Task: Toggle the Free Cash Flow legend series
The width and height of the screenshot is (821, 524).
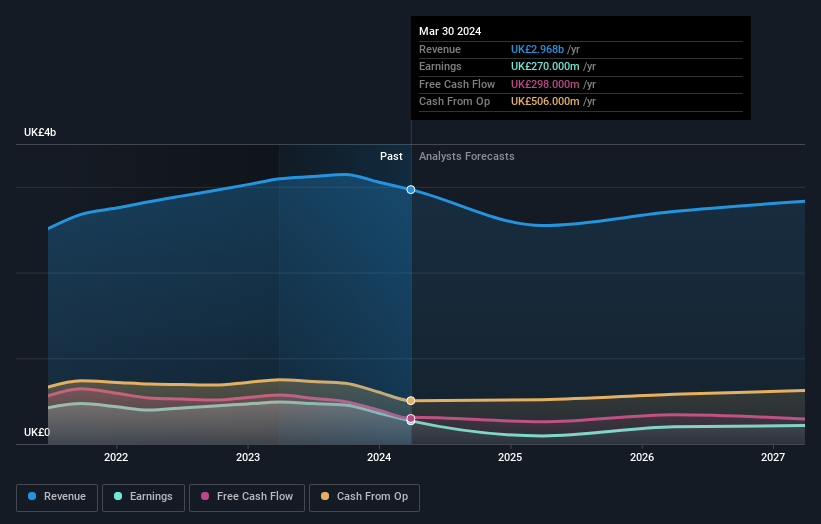Action: (x=247, y=497)
